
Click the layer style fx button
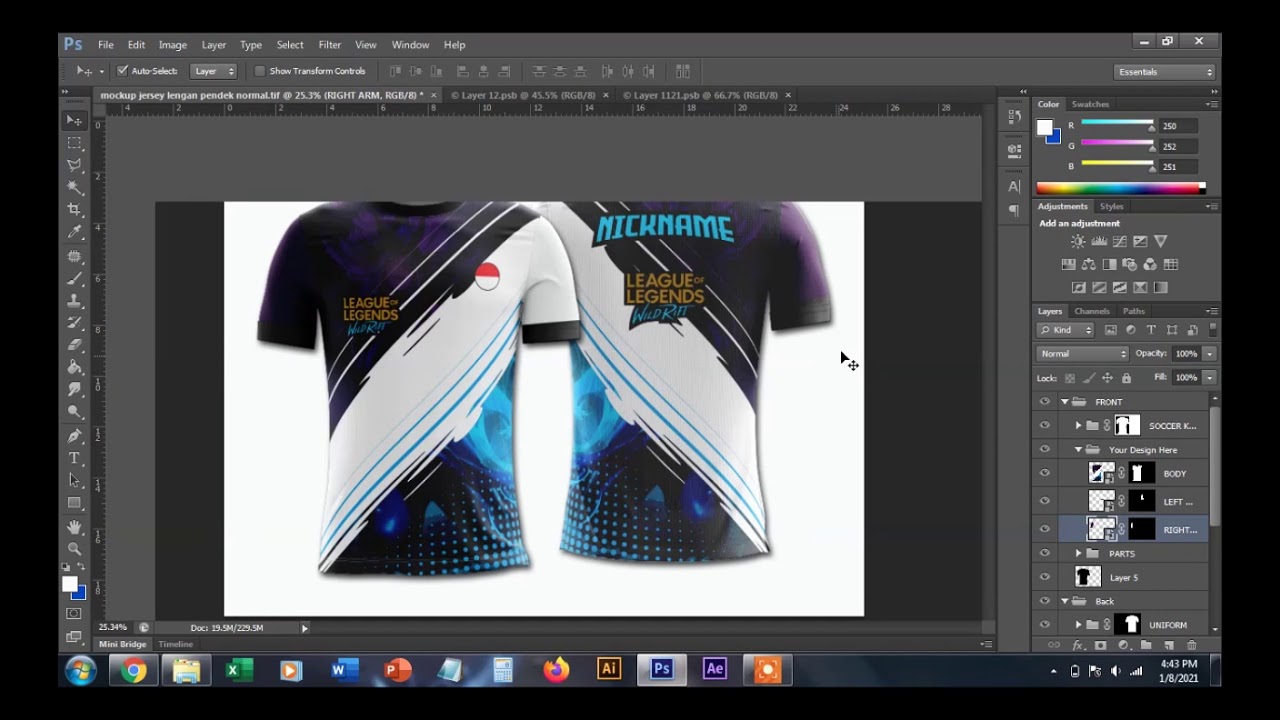[x=1078, y=646]
